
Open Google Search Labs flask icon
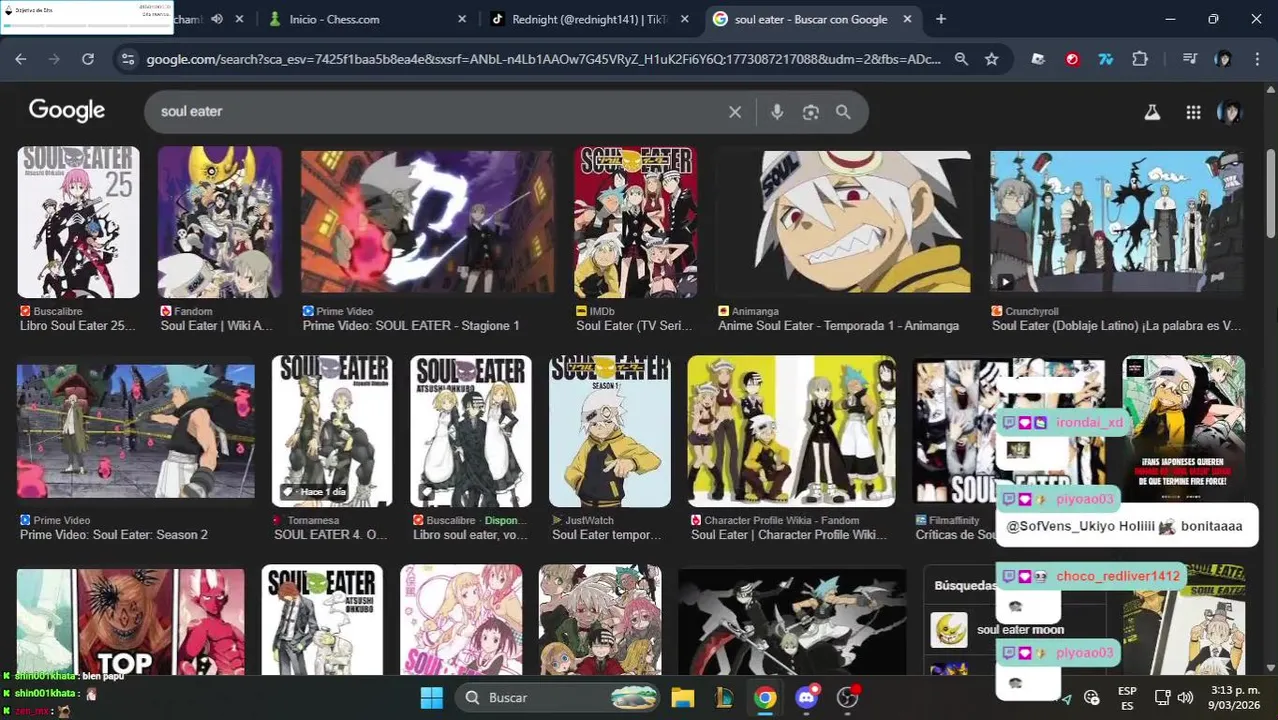[1152, 112]
